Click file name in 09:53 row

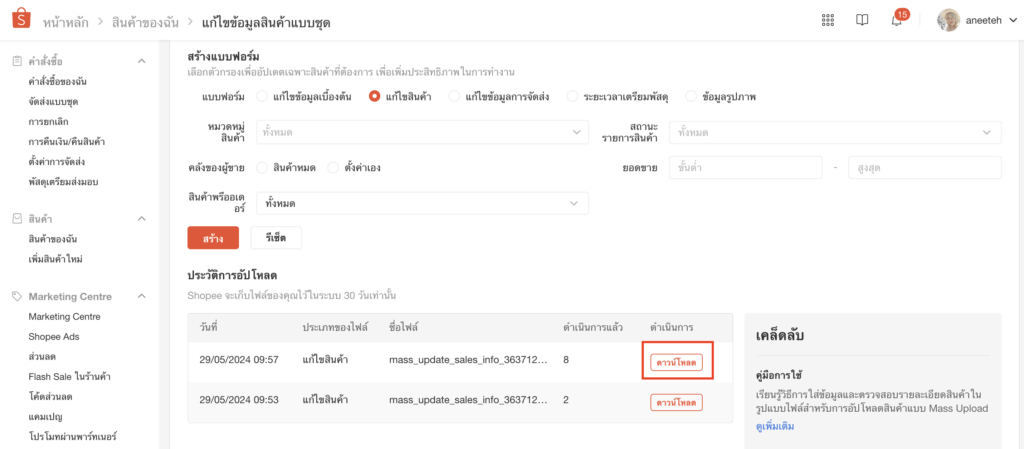[x=466, y=401]
